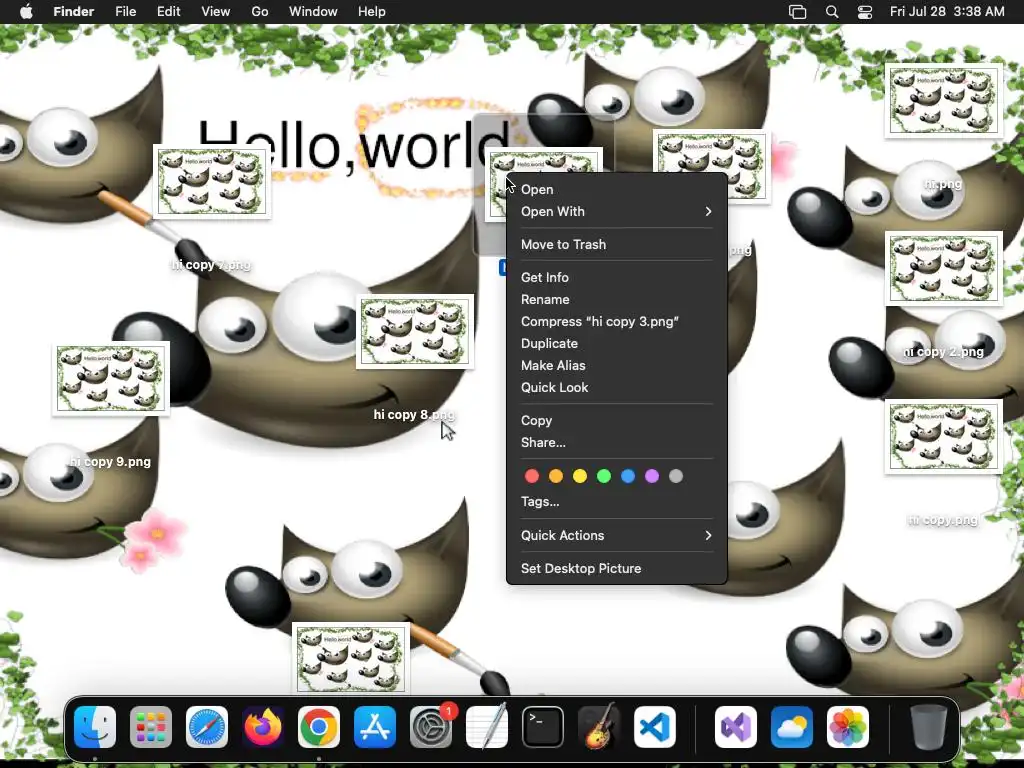Open Terminal from the Dock
The width and height of the screenshot is (1024, 768).
543,727
